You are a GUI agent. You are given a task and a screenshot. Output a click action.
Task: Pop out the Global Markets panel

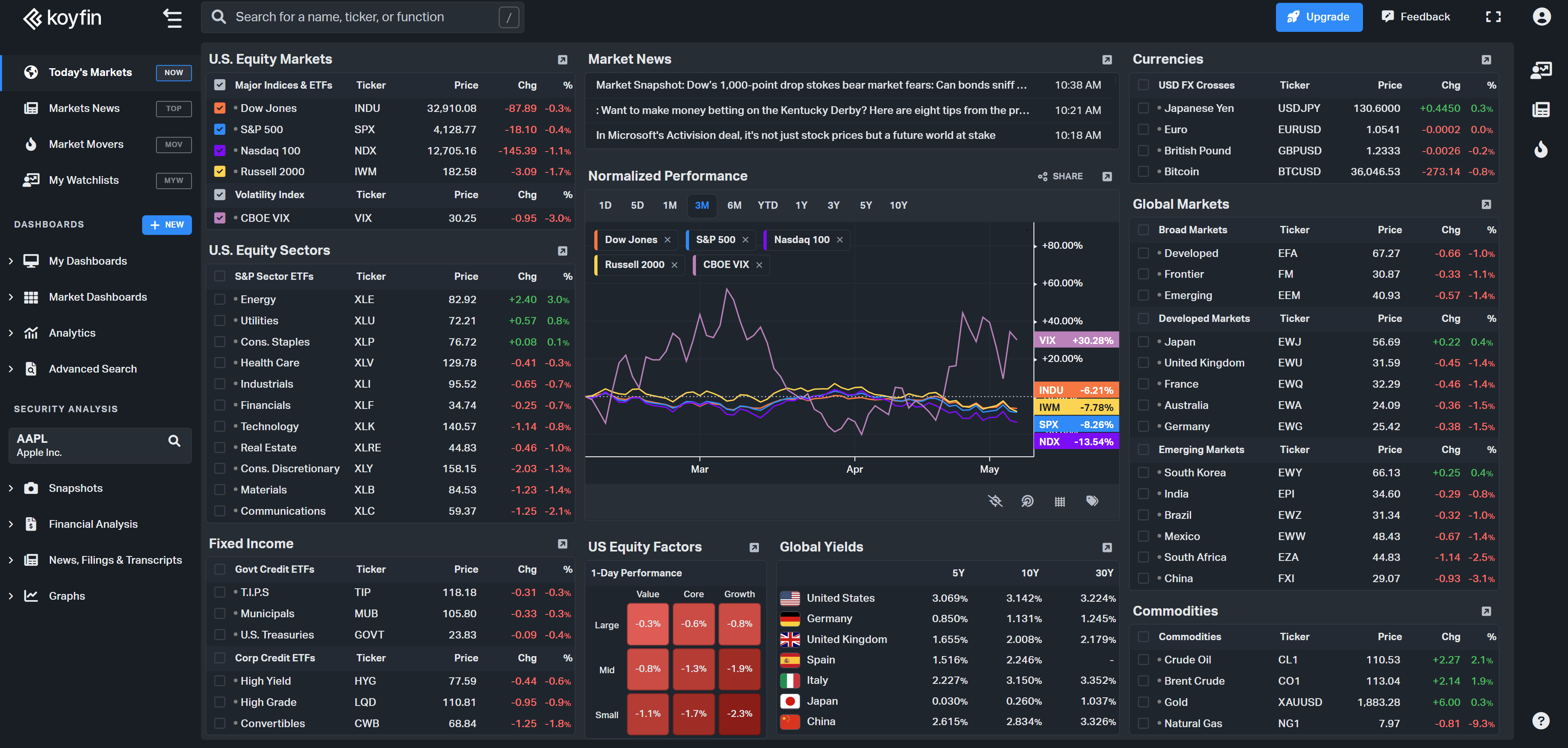[1486, 205]
